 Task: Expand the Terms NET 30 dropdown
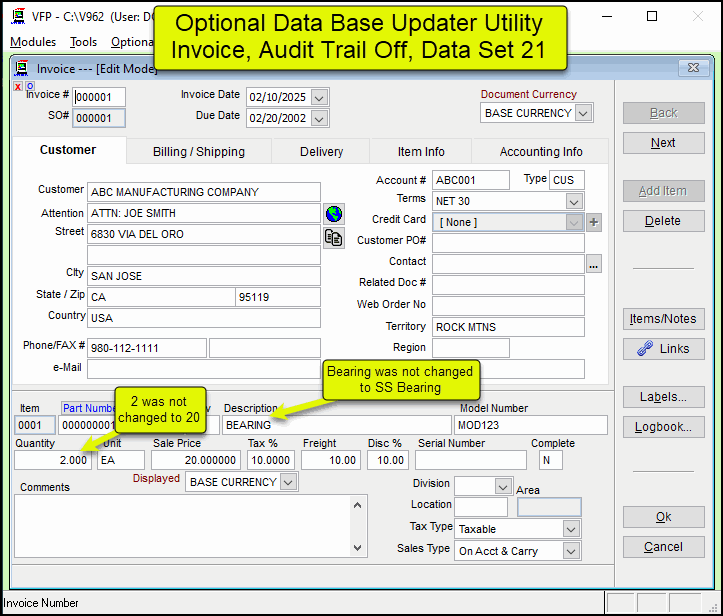(x=574, y=201)
